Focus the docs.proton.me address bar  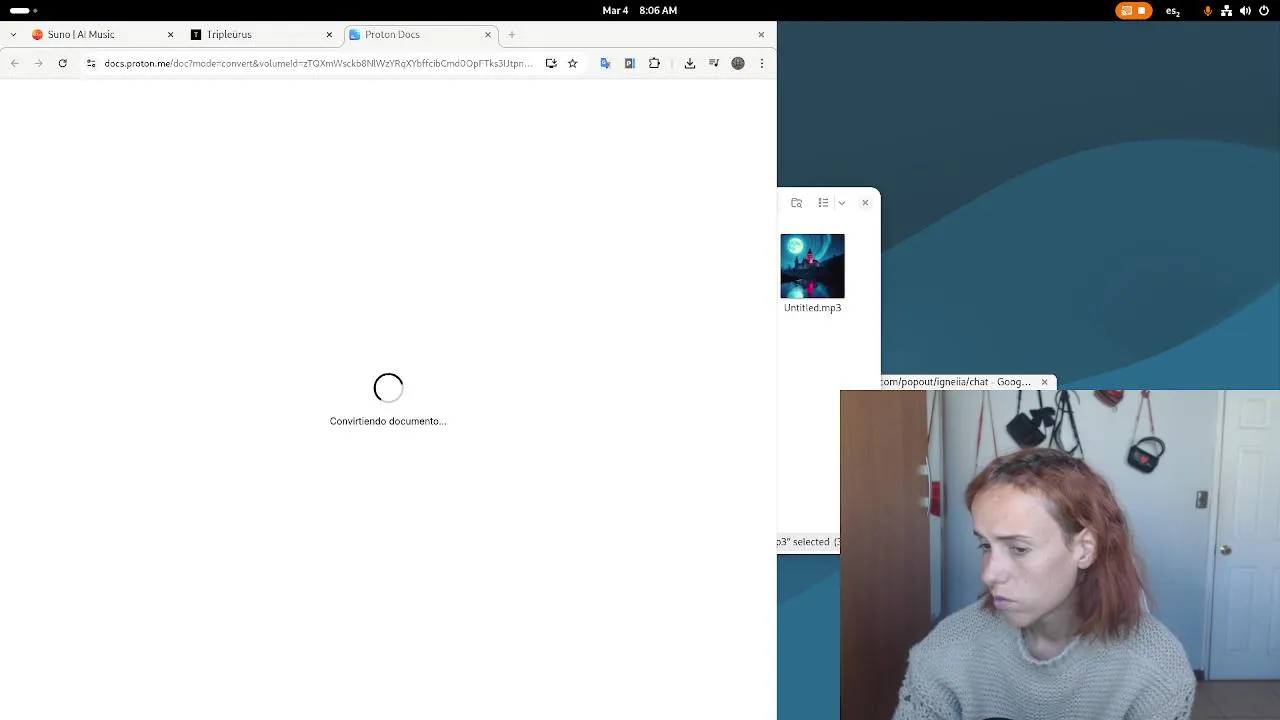[318, 63]
